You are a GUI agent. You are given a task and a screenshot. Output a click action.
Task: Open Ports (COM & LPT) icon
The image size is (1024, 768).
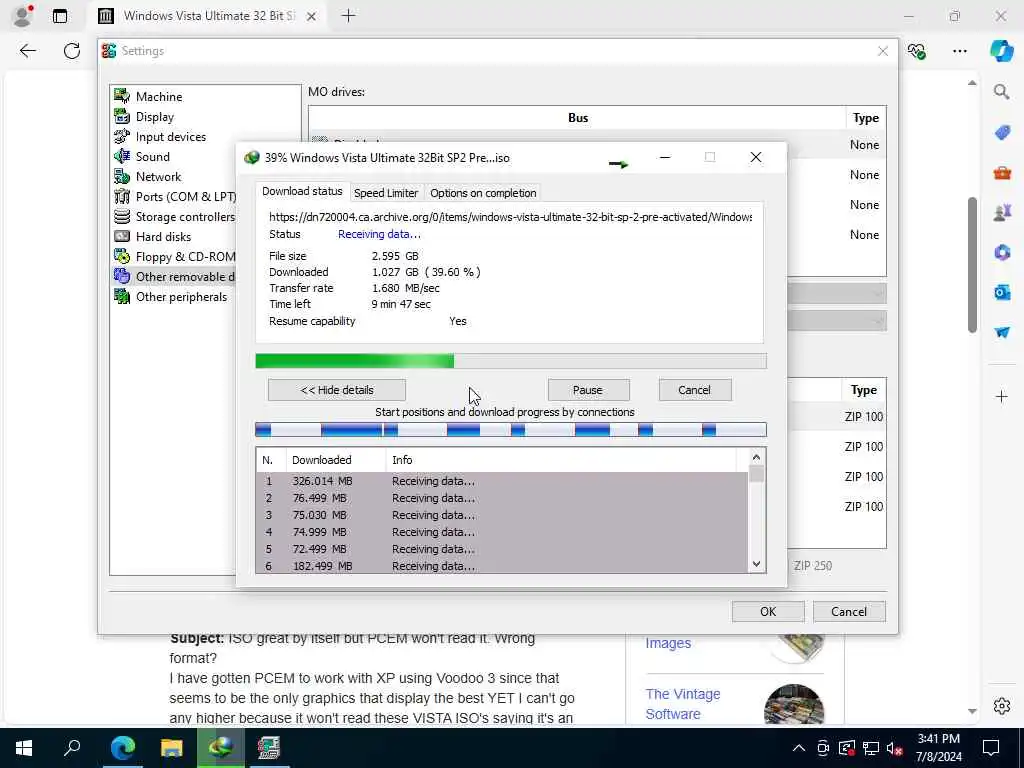[x=122, y=197]
